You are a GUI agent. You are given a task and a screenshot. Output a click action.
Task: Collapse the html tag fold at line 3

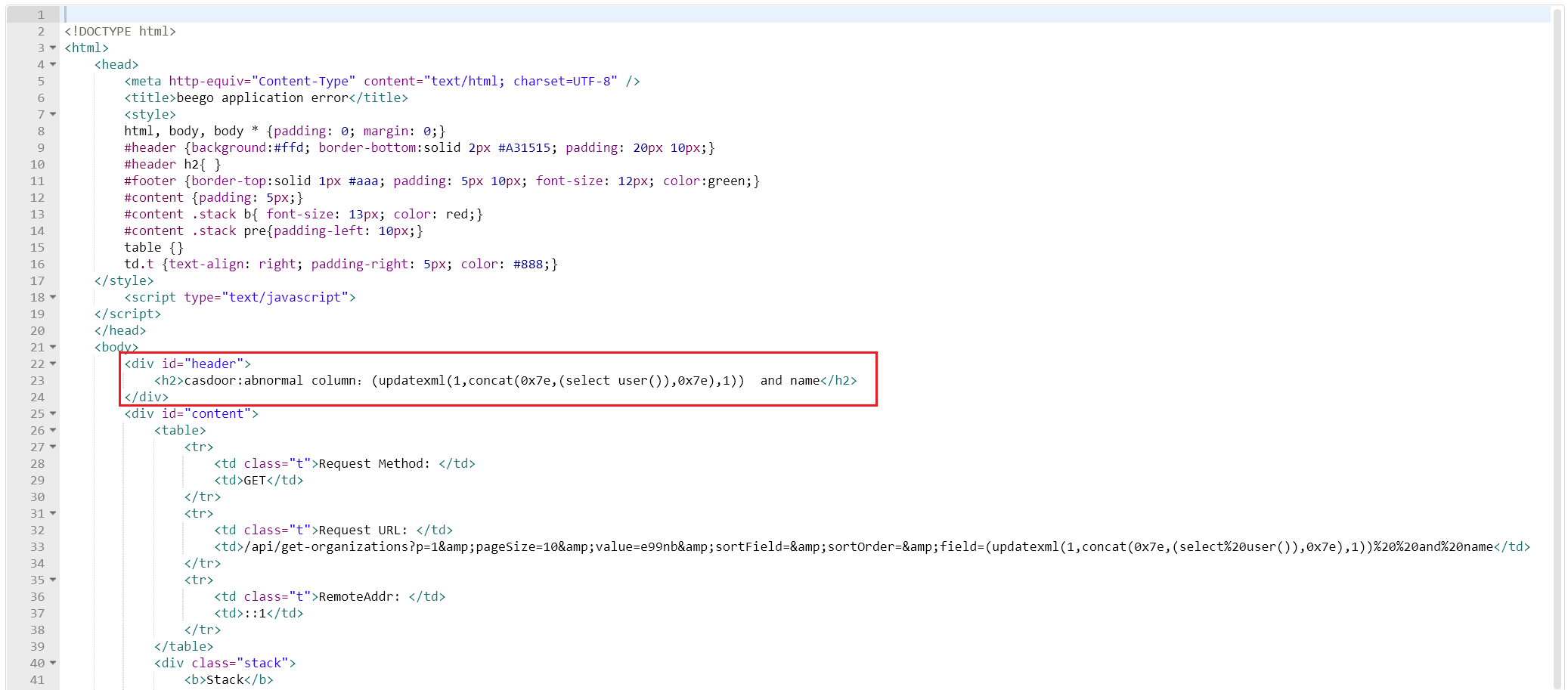tap(53, 48)
